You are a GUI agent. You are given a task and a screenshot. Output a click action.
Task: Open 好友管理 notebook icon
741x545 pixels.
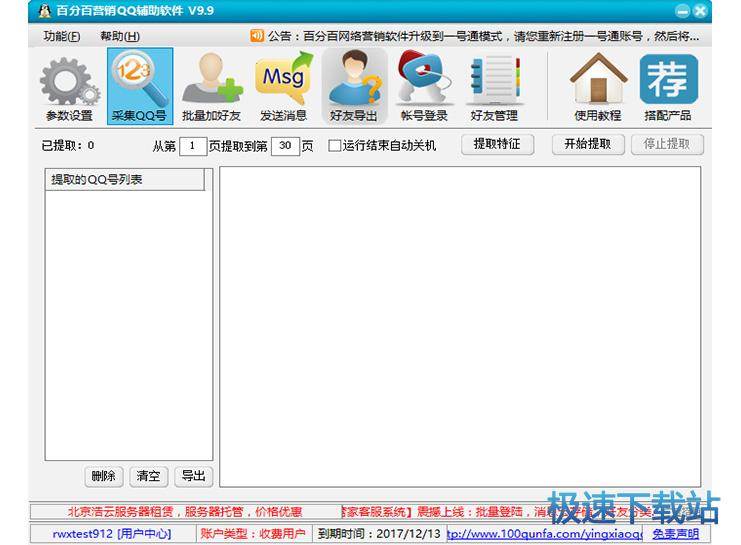tap(494, 87)
